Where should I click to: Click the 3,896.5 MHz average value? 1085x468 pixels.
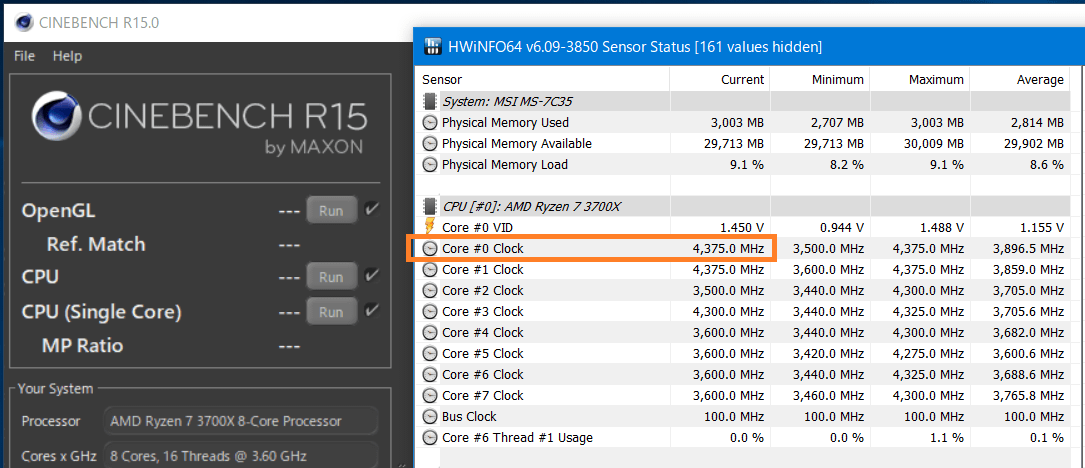1027,249
